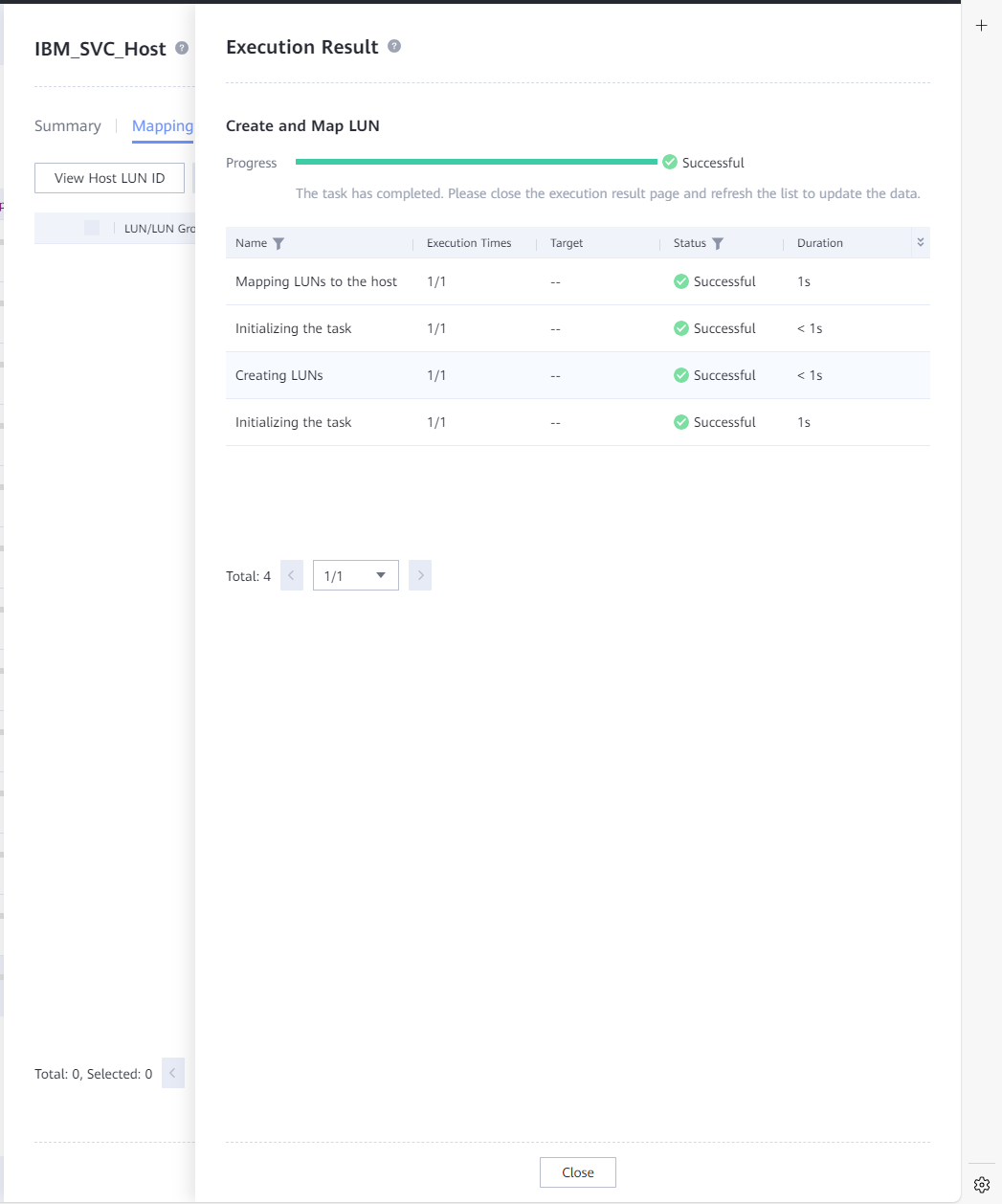Click green success icon next to Progress bar
The image size is (1002, 1204).
point(670,163)
